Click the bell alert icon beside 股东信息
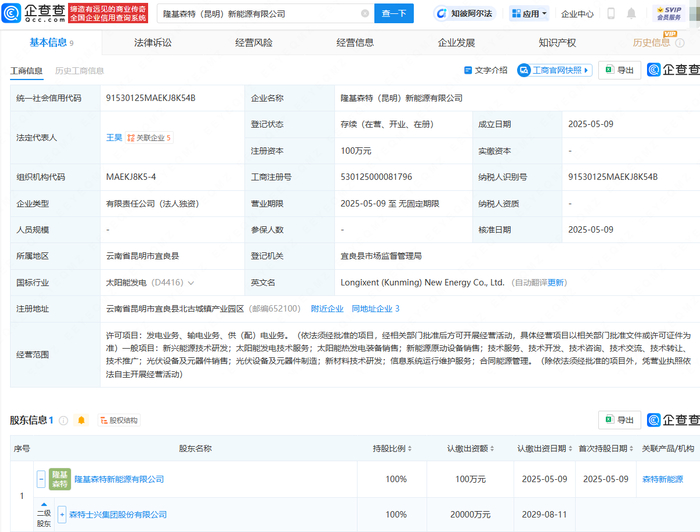700x532 pixels. point(81,420)
